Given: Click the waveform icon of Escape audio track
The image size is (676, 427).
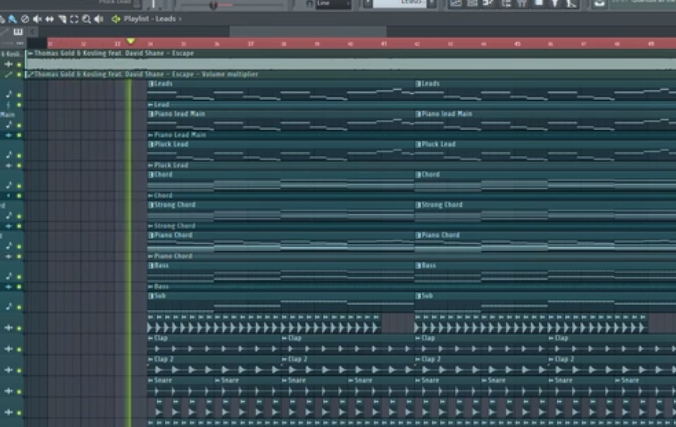Looking at the screenshot, I should coord(8,64).
